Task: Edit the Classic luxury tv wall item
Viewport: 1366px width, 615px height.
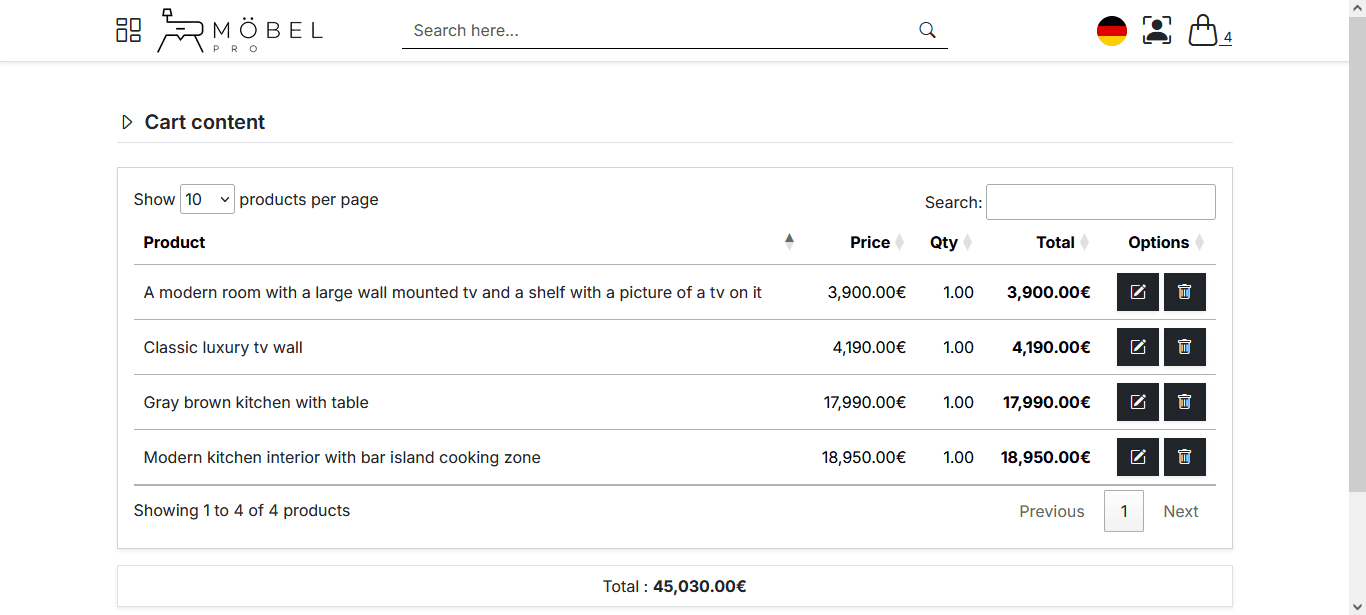Action: coord(1138,347)
